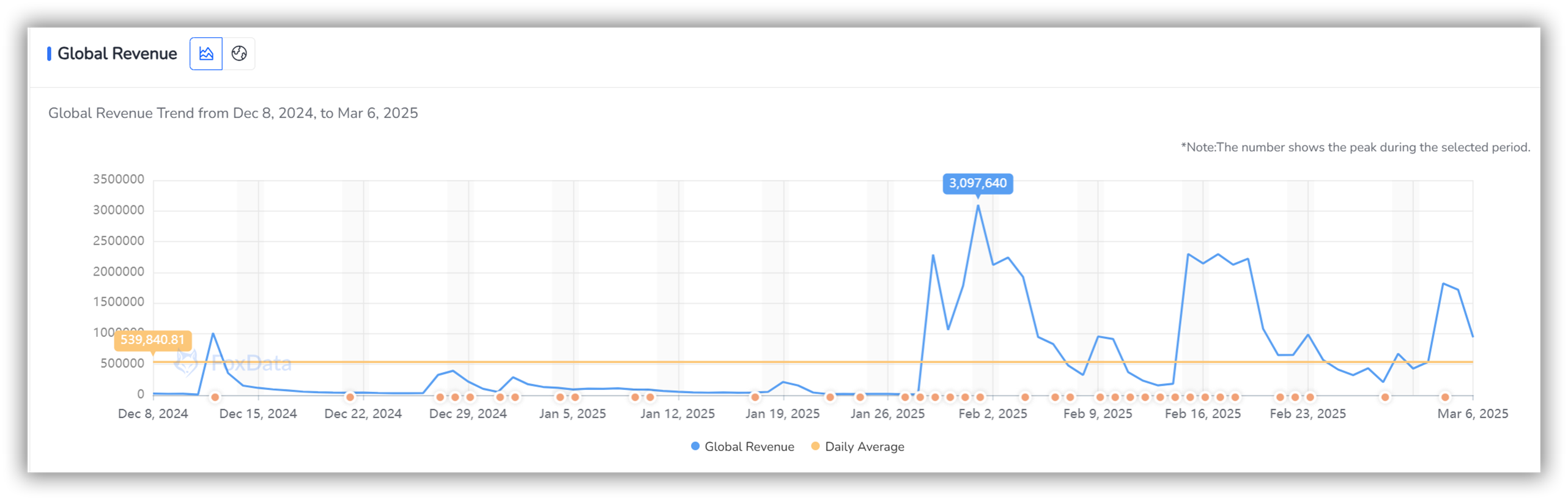
Task: Switch to the globe map view icon
Action: point(239,54)
